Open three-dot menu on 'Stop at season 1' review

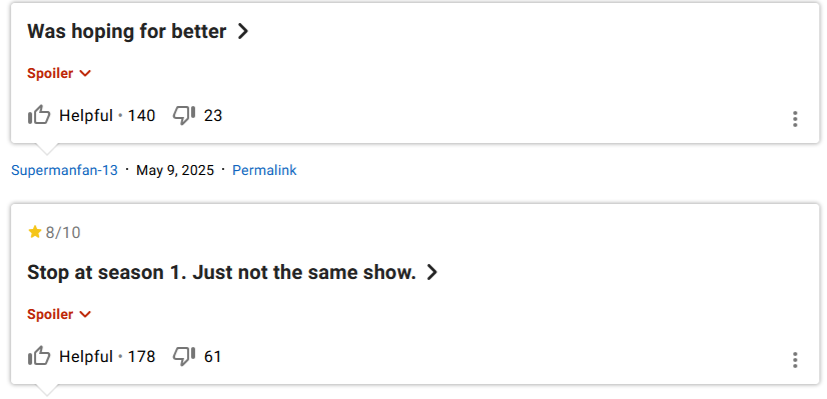click(795, 360)
